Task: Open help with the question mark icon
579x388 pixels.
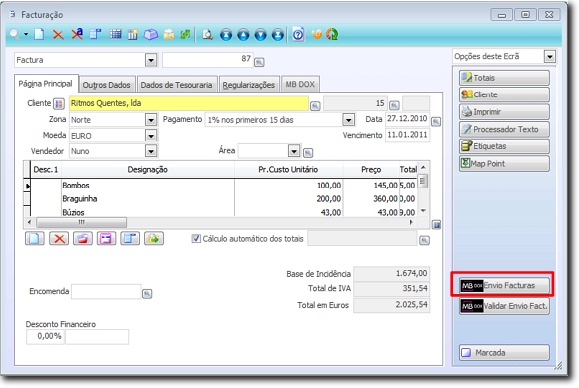Action: pos(298,35)
